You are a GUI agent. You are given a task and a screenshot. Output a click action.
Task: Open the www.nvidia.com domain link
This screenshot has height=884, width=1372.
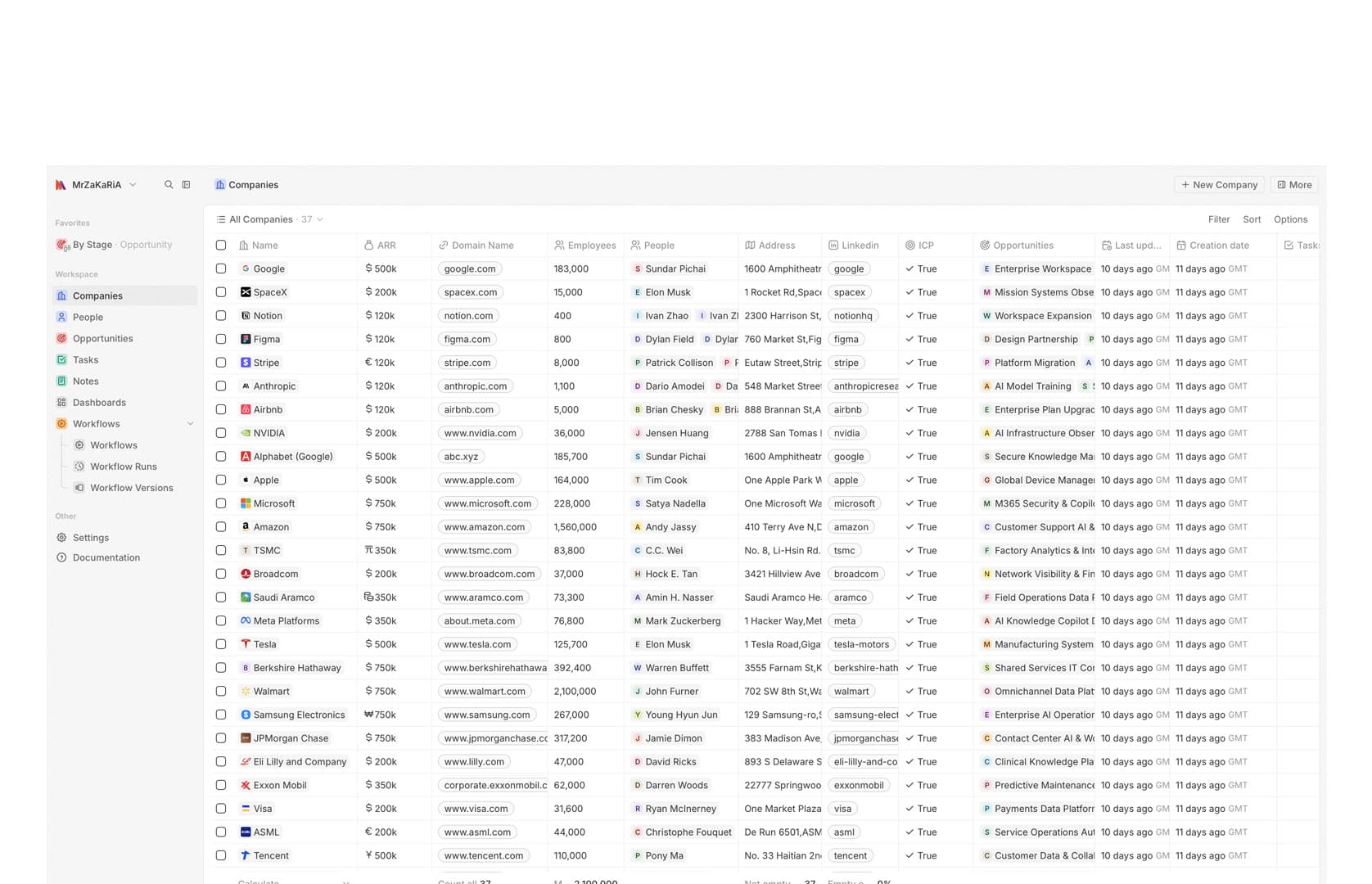481,433
